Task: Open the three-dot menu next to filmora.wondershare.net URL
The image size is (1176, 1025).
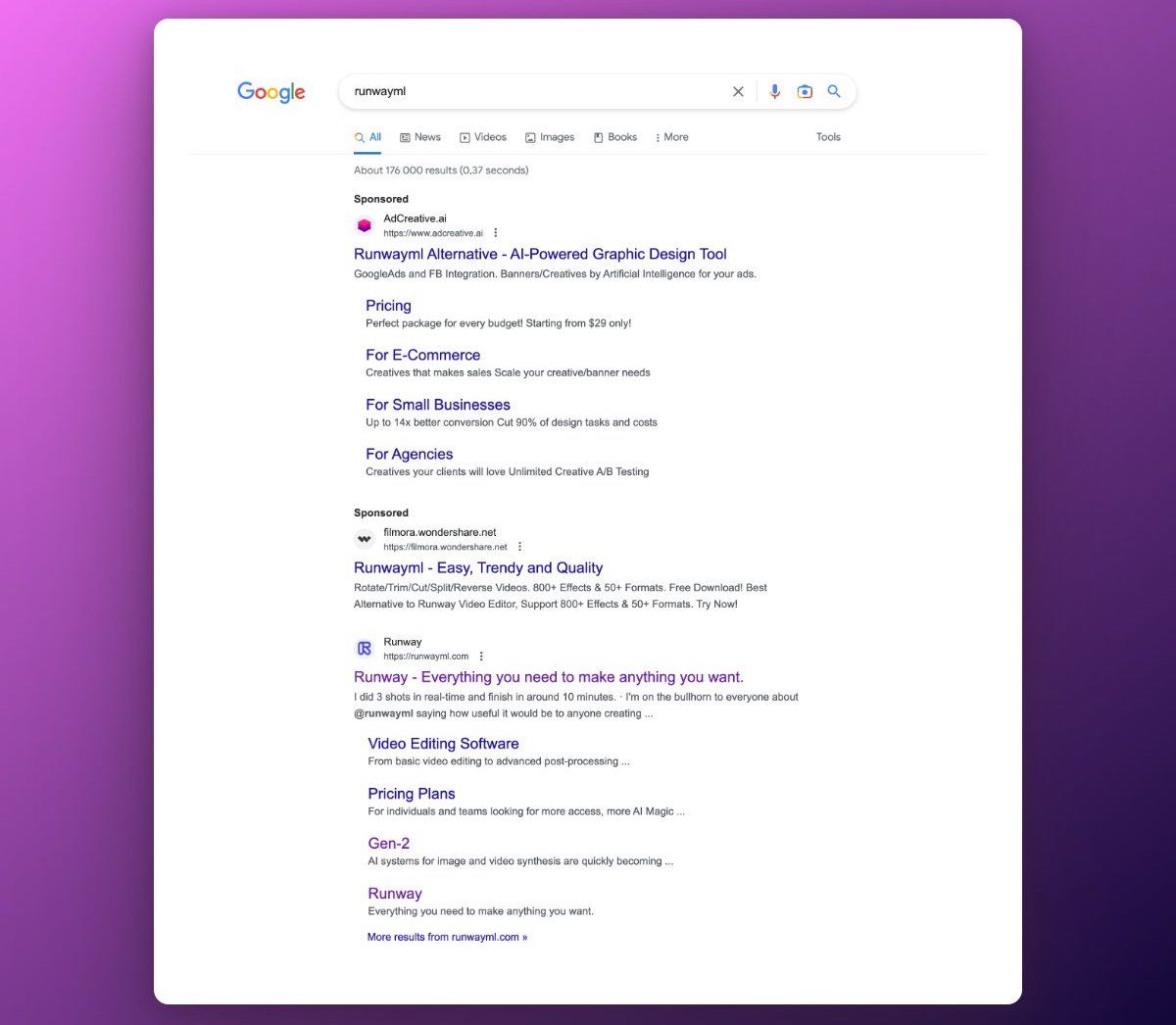Action: (519, 547)
